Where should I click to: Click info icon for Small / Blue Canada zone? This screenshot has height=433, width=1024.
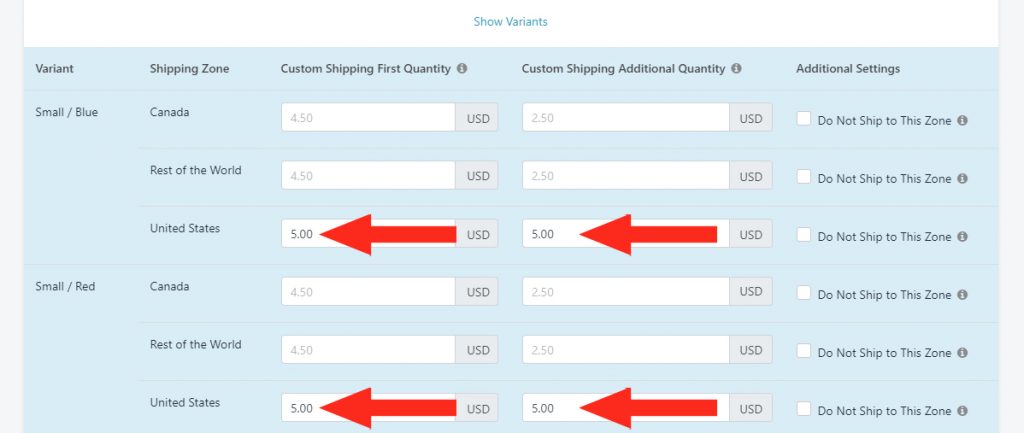[962, 121]
